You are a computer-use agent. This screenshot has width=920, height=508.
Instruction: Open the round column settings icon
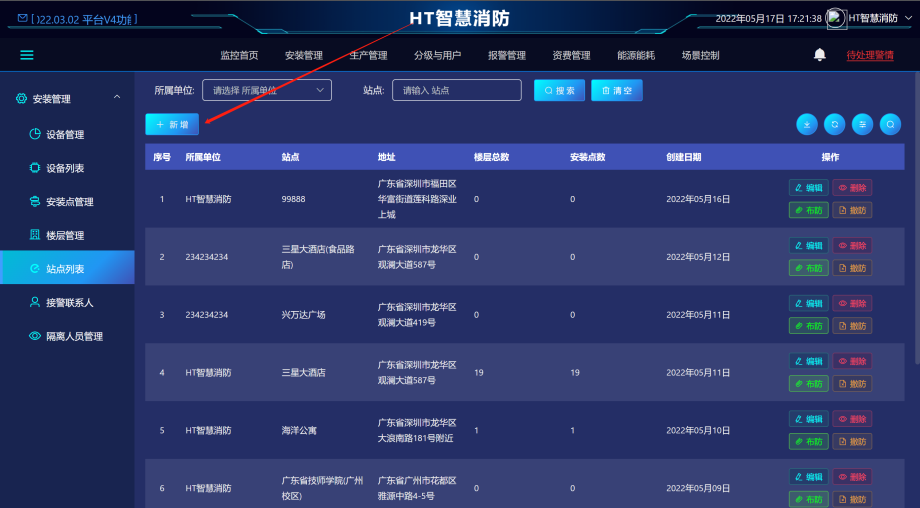coord(862,124)
